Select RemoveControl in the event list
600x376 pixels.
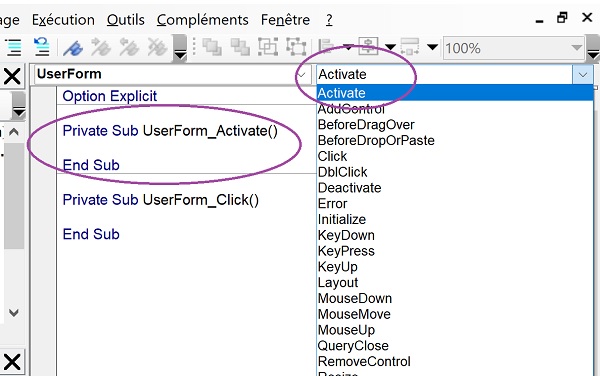click(455, 361)
